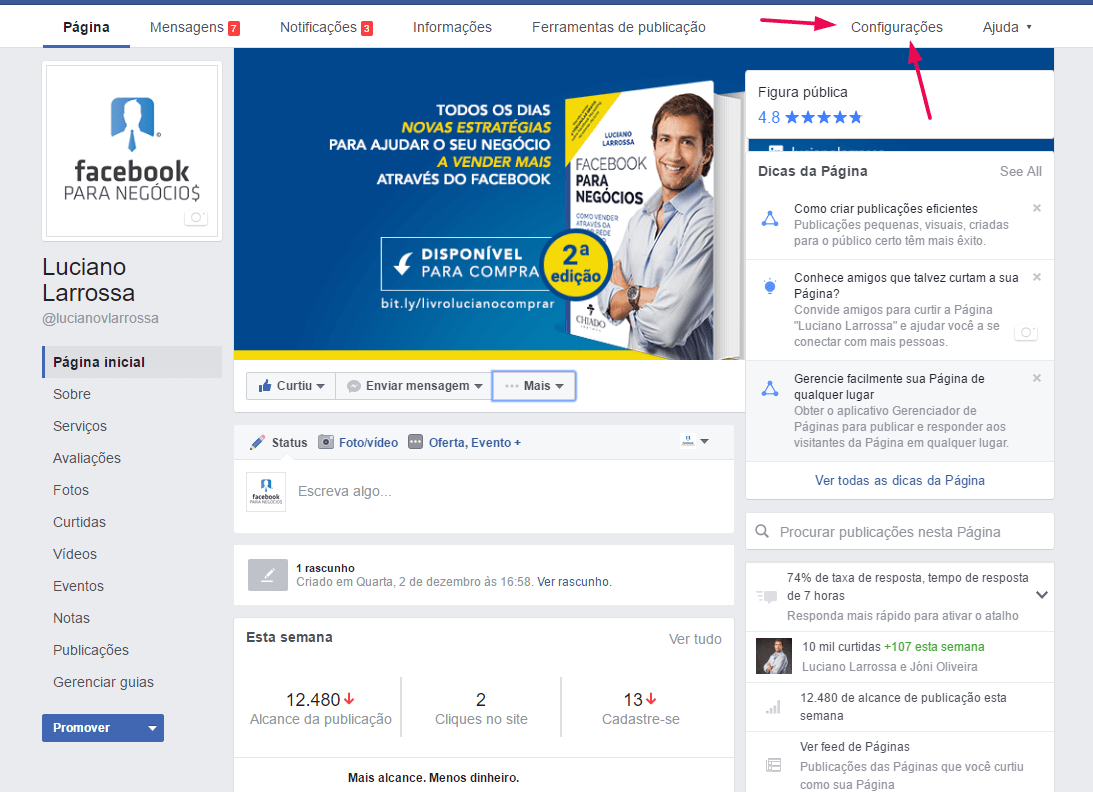The image size is (1093, 792).
Task: Click the pencil icon beside Status
Action: [257, 442]
